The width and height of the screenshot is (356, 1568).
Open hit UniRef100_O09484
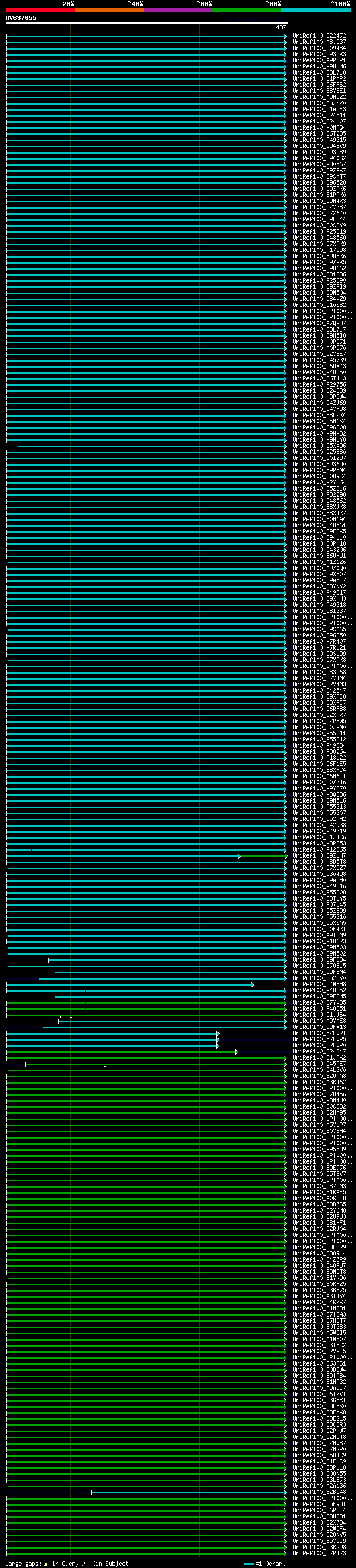(319, 48)
